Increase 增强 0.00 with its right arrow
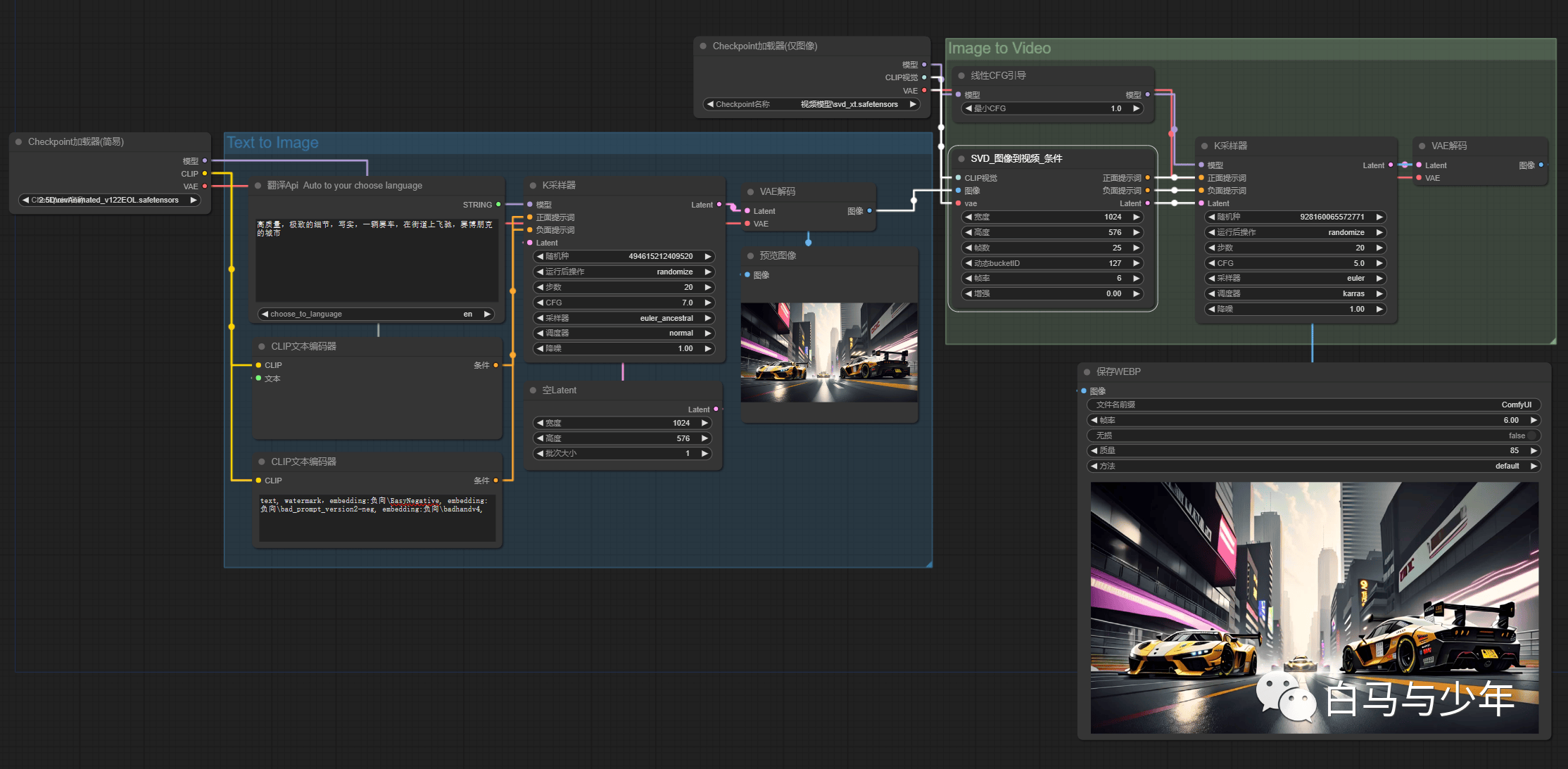Screen dimensions: 1568x769 pos(1136,293)
